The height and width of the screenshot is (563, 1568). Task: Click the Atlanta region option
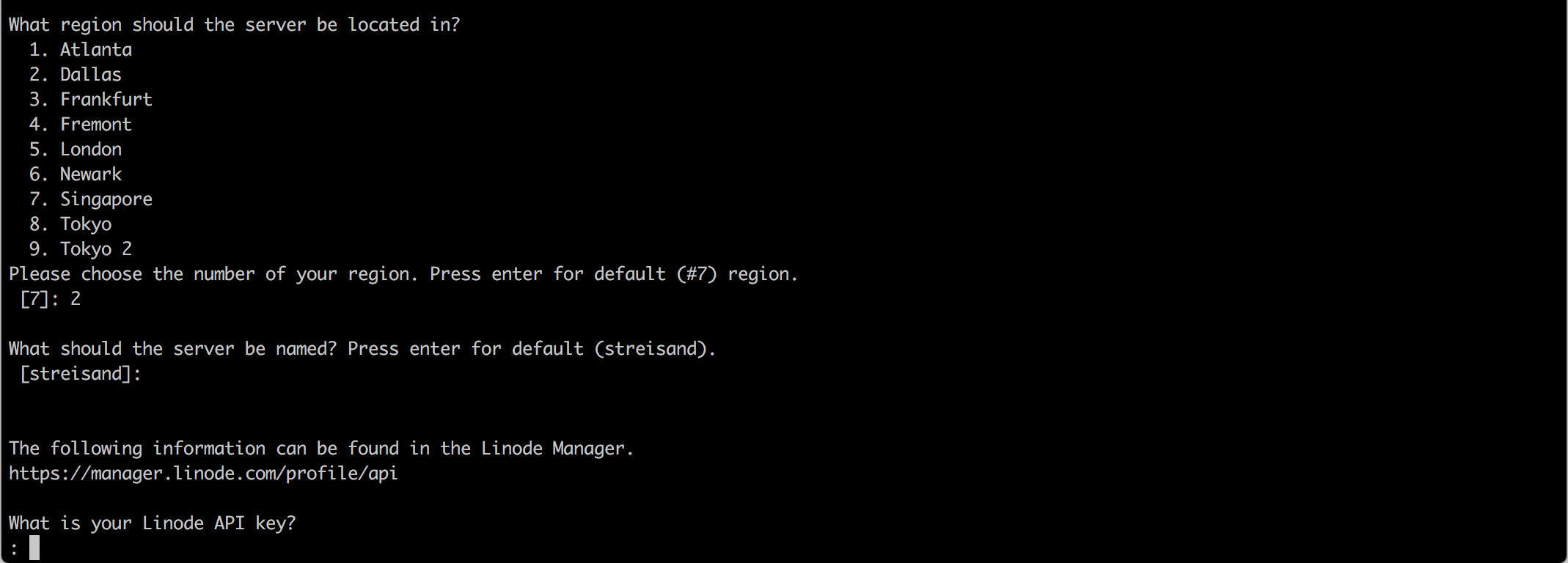point(95,50)
